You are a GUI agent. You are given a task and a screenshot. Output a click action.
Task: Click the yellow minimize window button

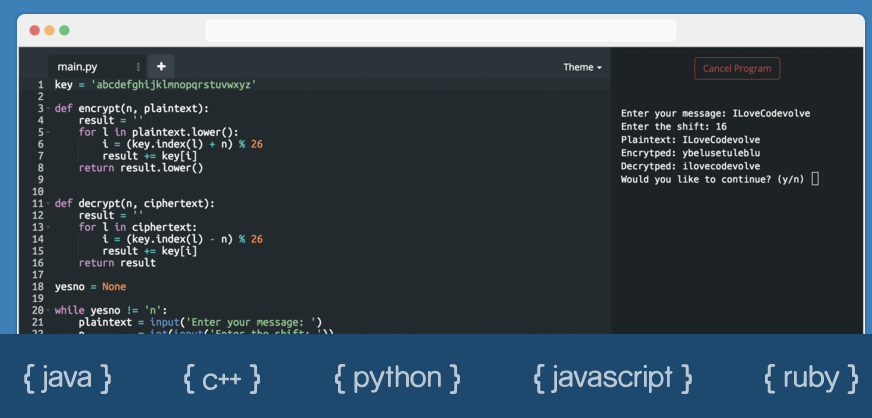51,31
